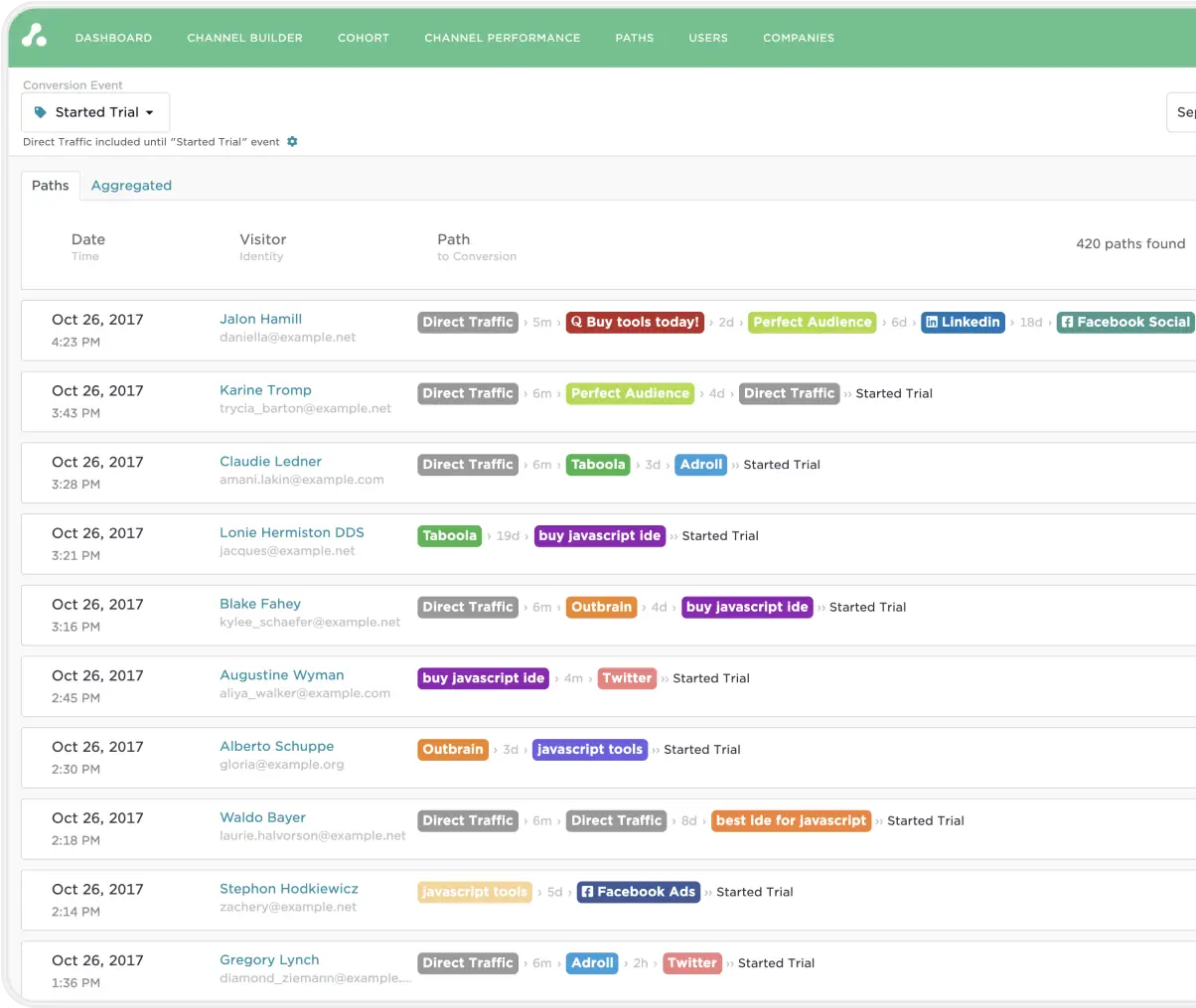
Task: Select the Gregory Lynch path row
Action: point(596,970)
